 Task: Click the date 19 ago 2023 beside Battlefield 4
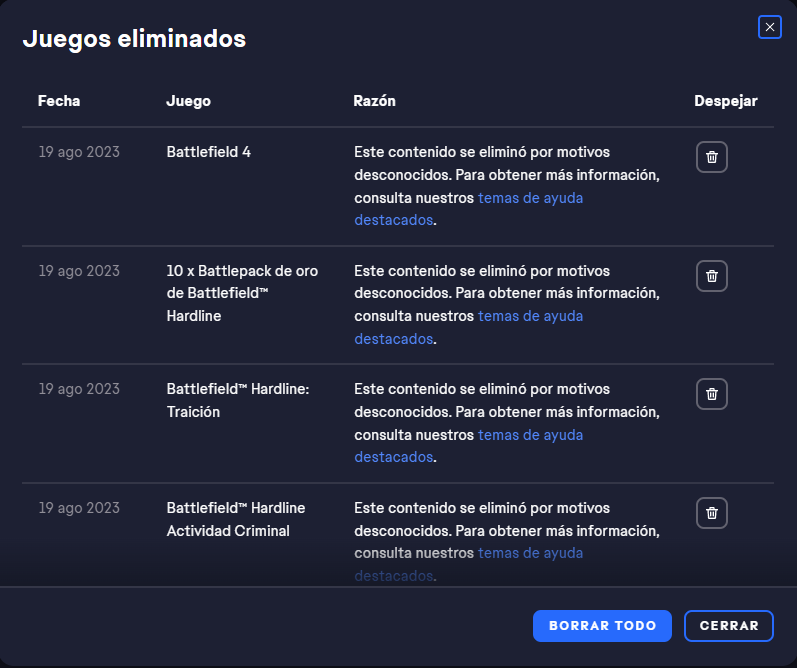(79, 152)
